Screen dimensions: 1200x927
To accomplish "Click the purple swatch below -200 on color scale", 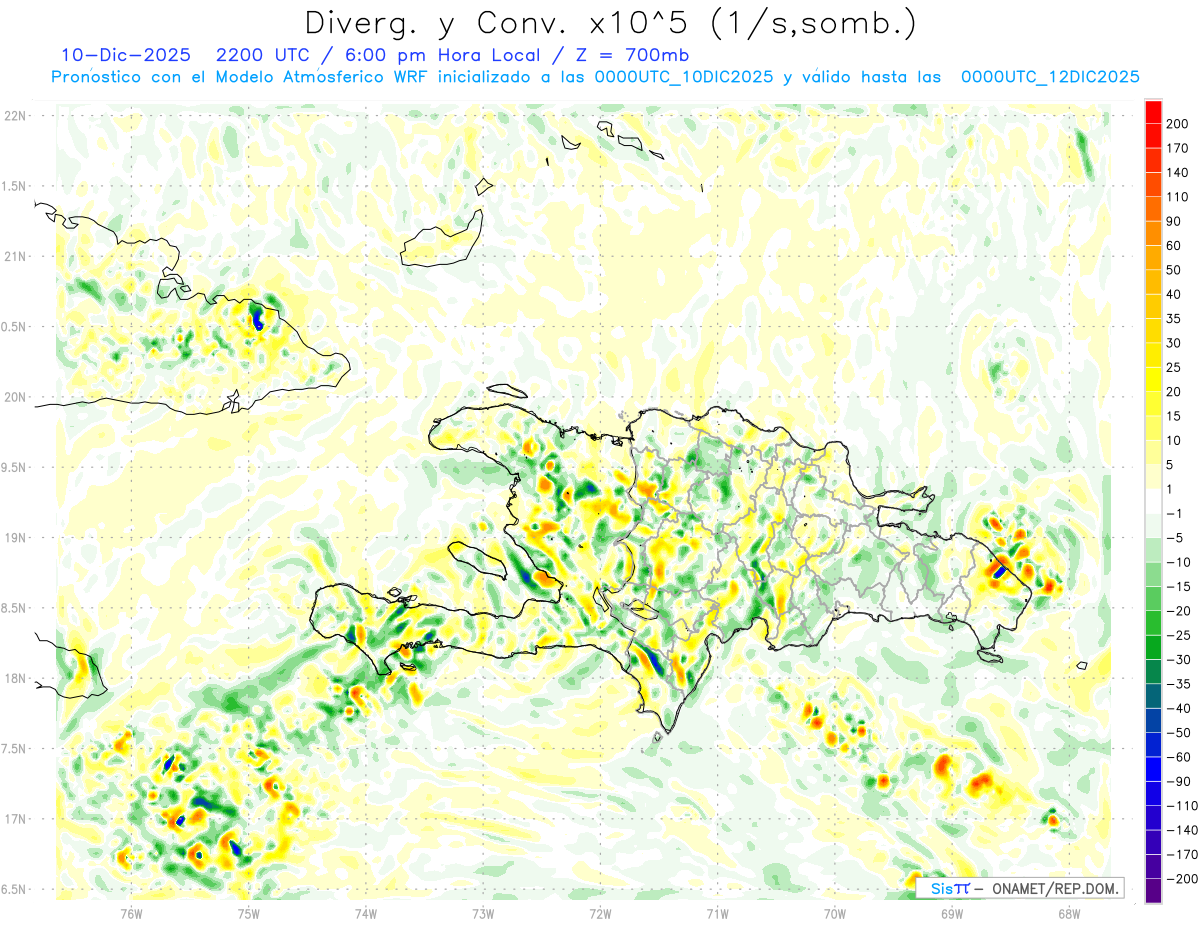I will click(1153, 891).
